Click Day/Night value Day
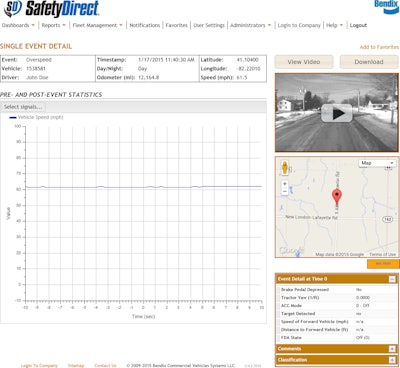Image resolution: width=400 pixels, height=368 pixels. [142, 69]
